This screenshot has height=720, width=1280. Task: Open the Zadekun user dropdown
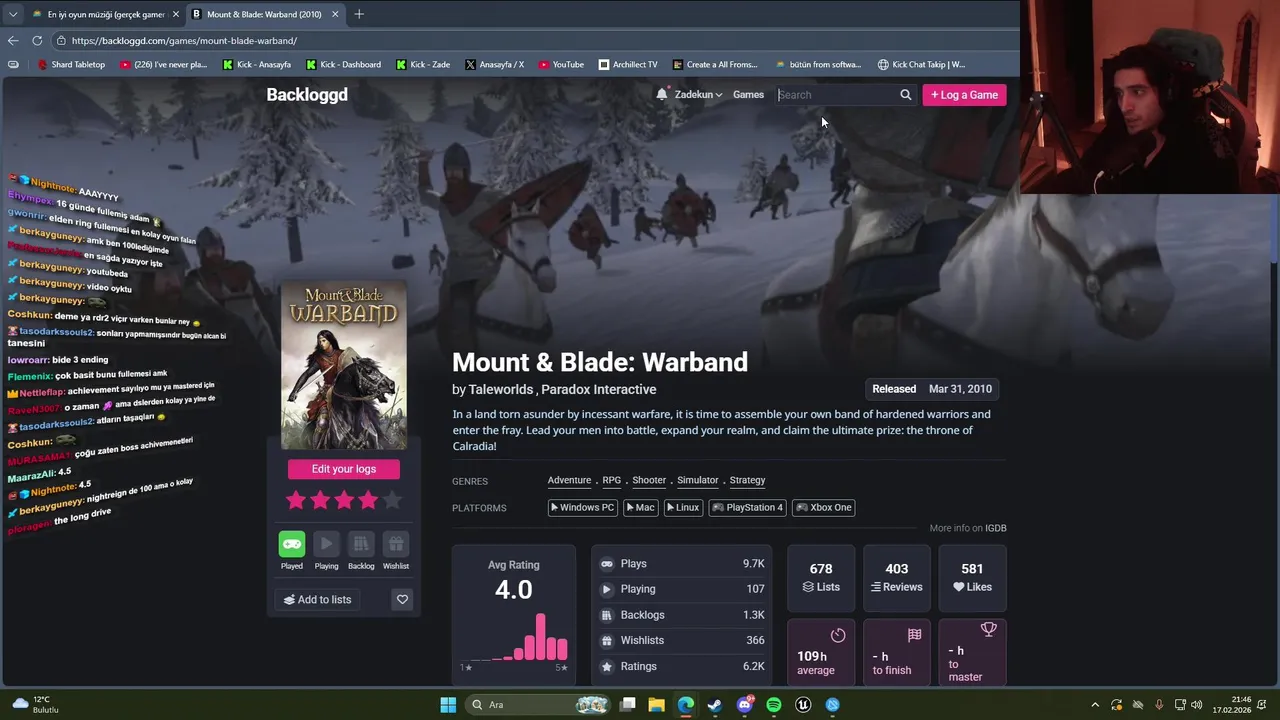698,95
